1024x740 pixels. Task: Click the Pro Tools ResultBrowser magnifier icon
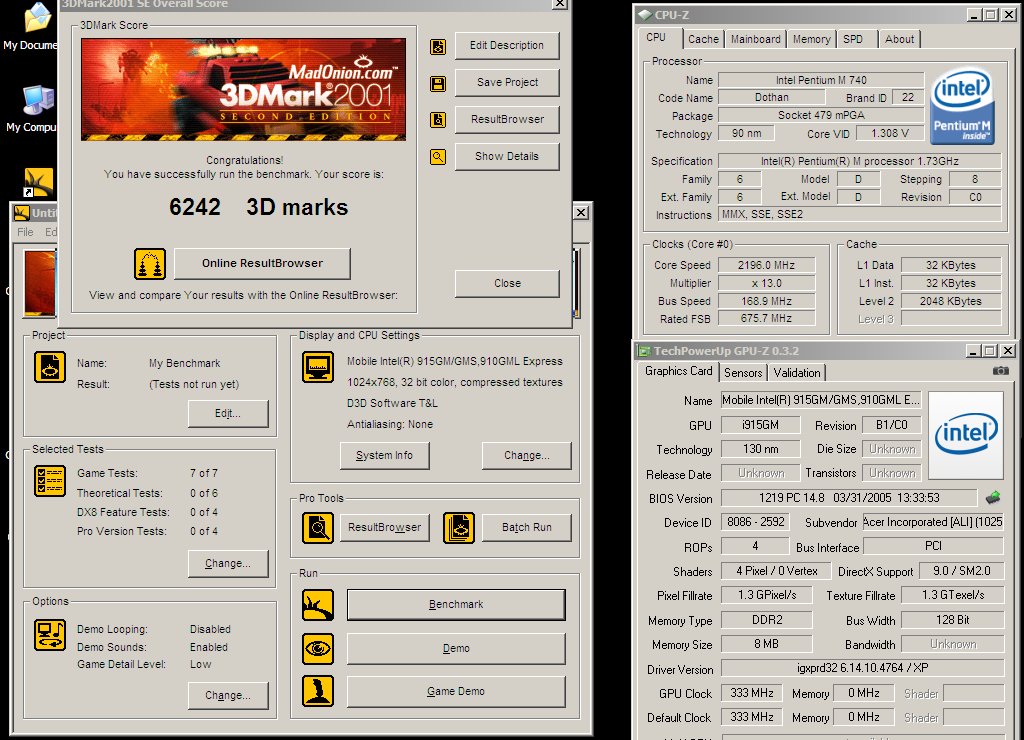point(318,528)
